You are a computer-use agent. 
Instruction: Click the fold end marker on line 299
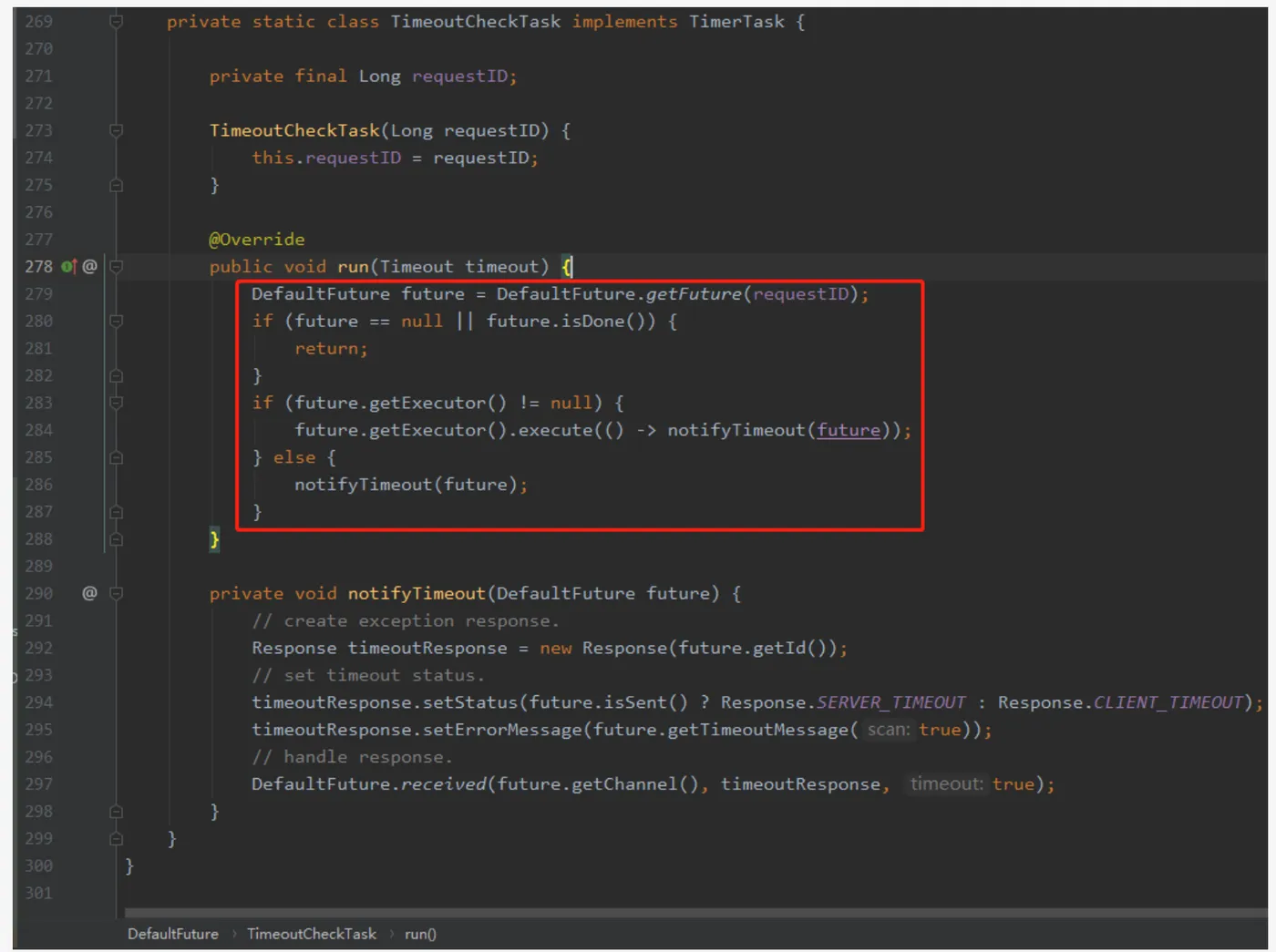point(117,838)
